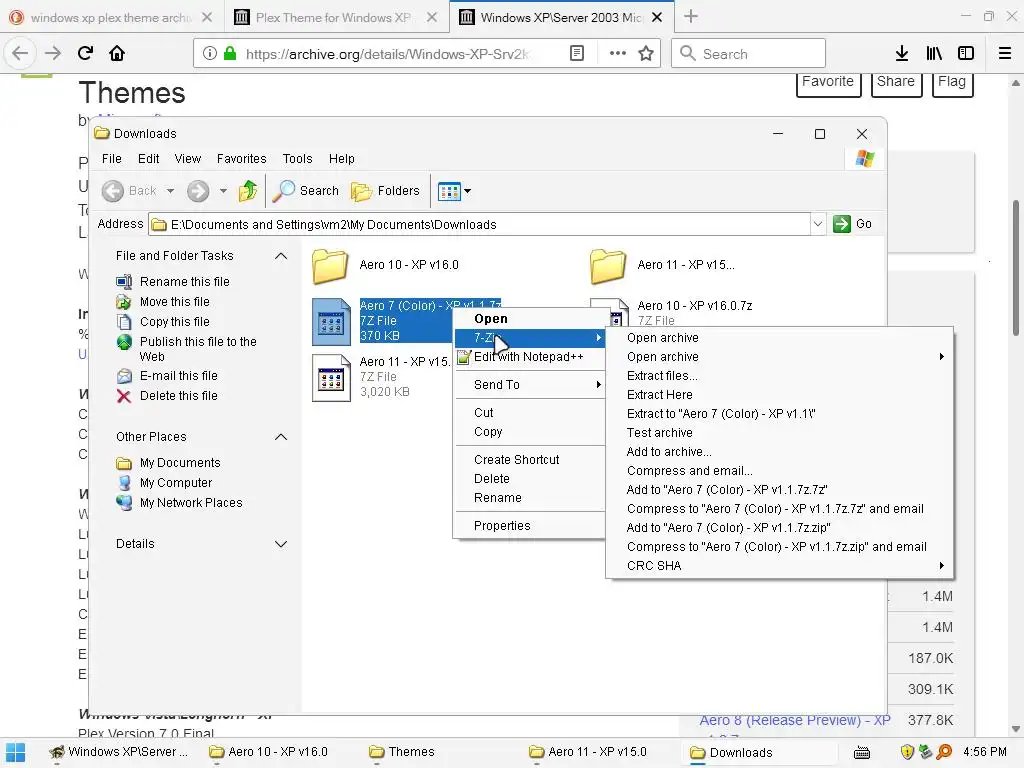Image resolution: width=1024 pixels, height=768 pixels.
Task: Click the Windows Start button
Action: (15, 752)
